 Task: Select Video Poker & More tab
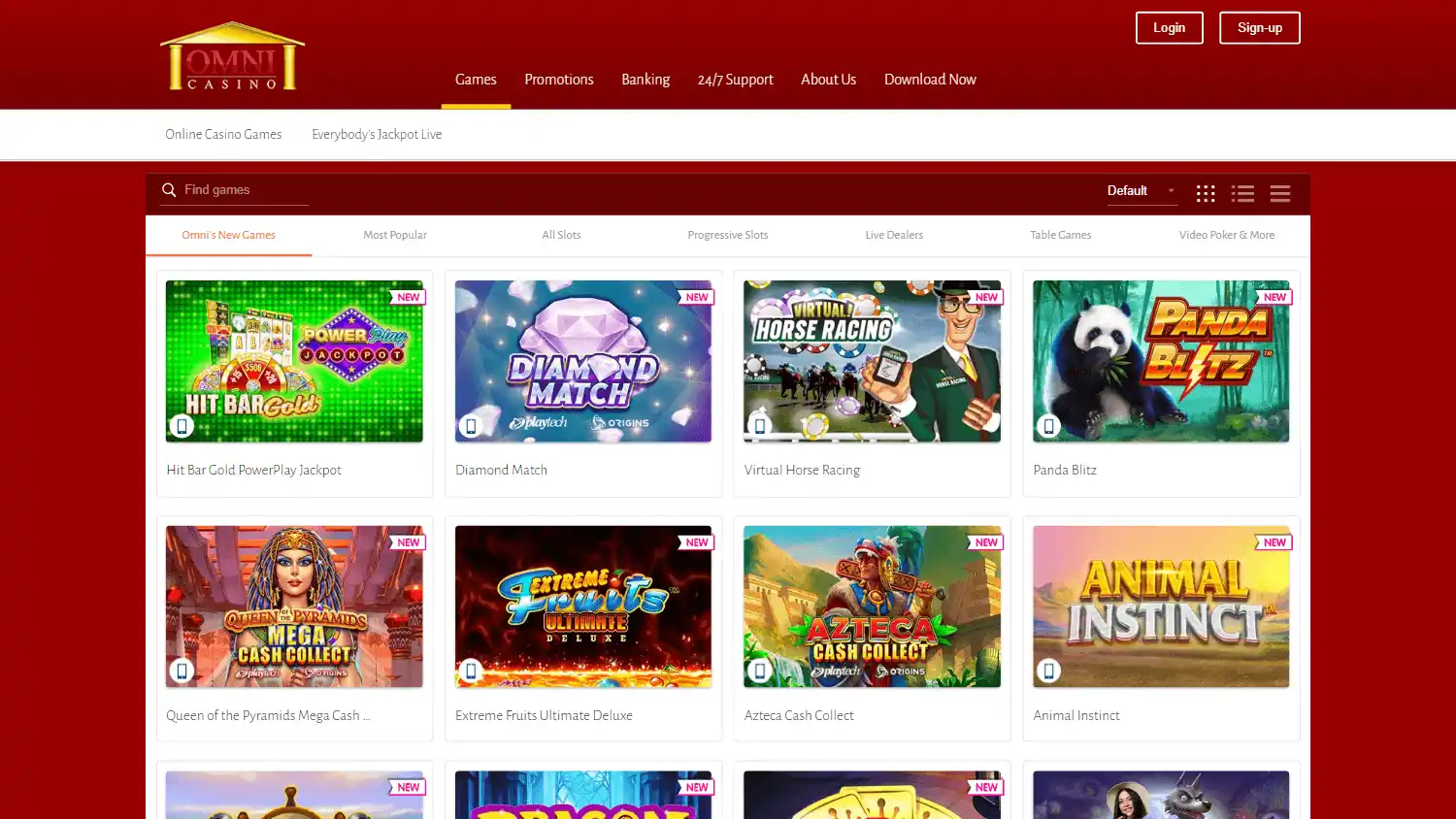pyautogui.click(x=1227, y=235)
